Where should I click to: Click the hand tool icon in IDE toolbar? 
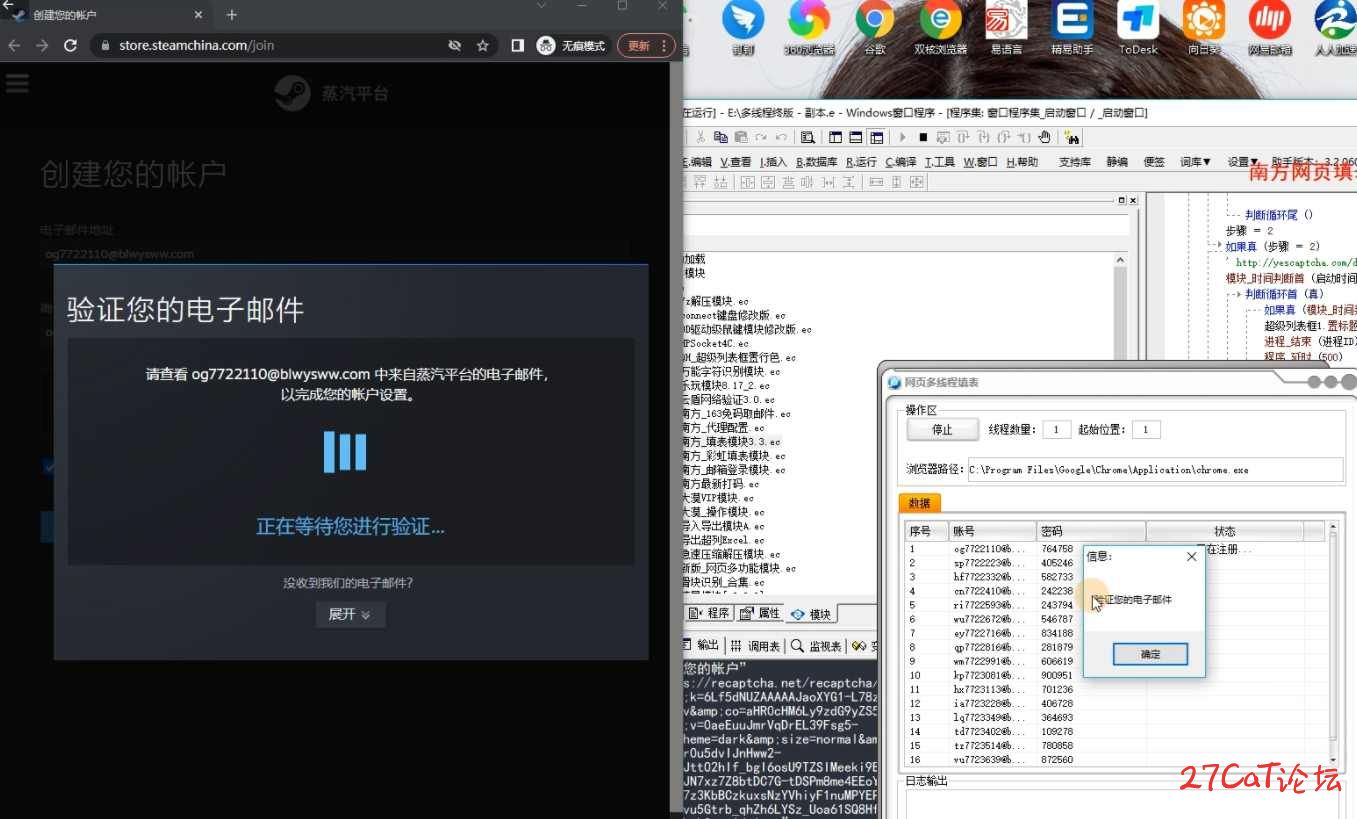pos(1044,137)
